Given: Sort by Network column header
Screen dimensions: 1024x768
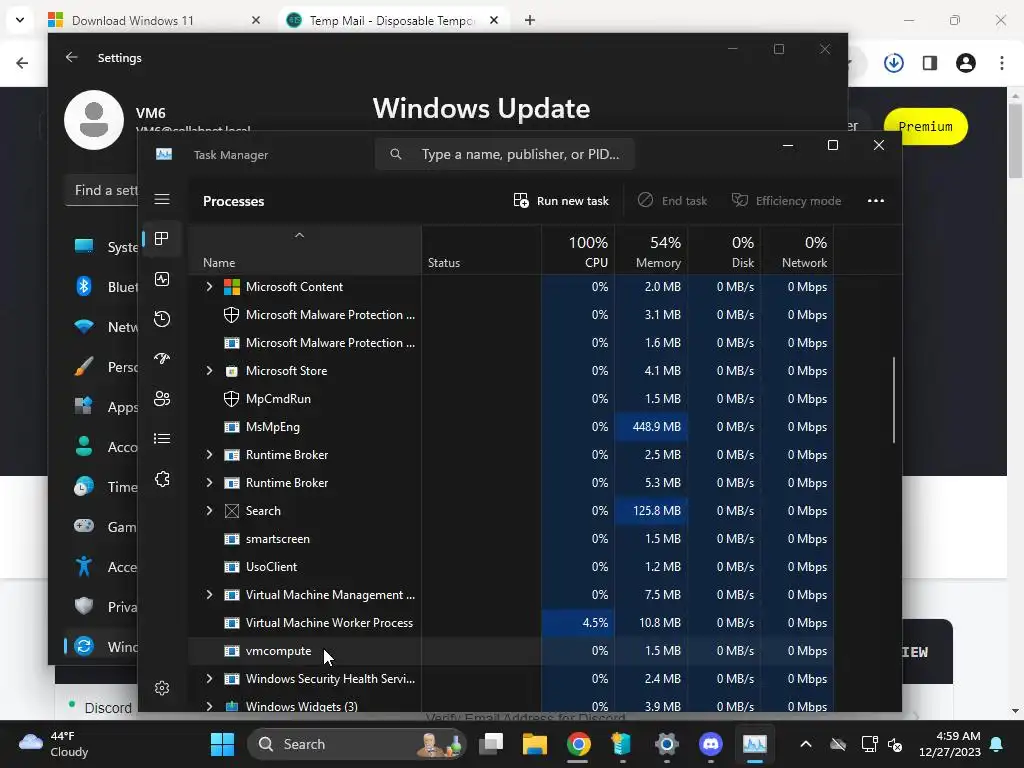Looking at the screenshot, I should (797, 251).
